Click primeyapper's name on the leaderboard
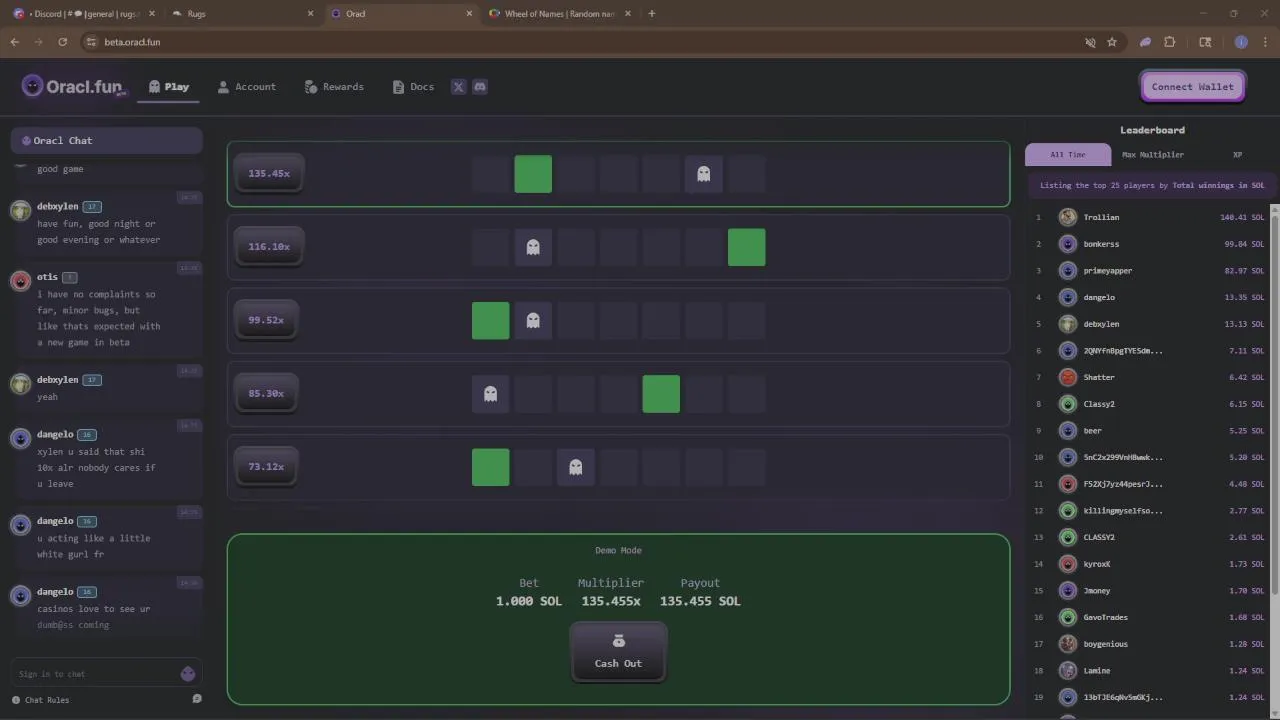The image size is (1280, 720). click(x=1108, y=271)
